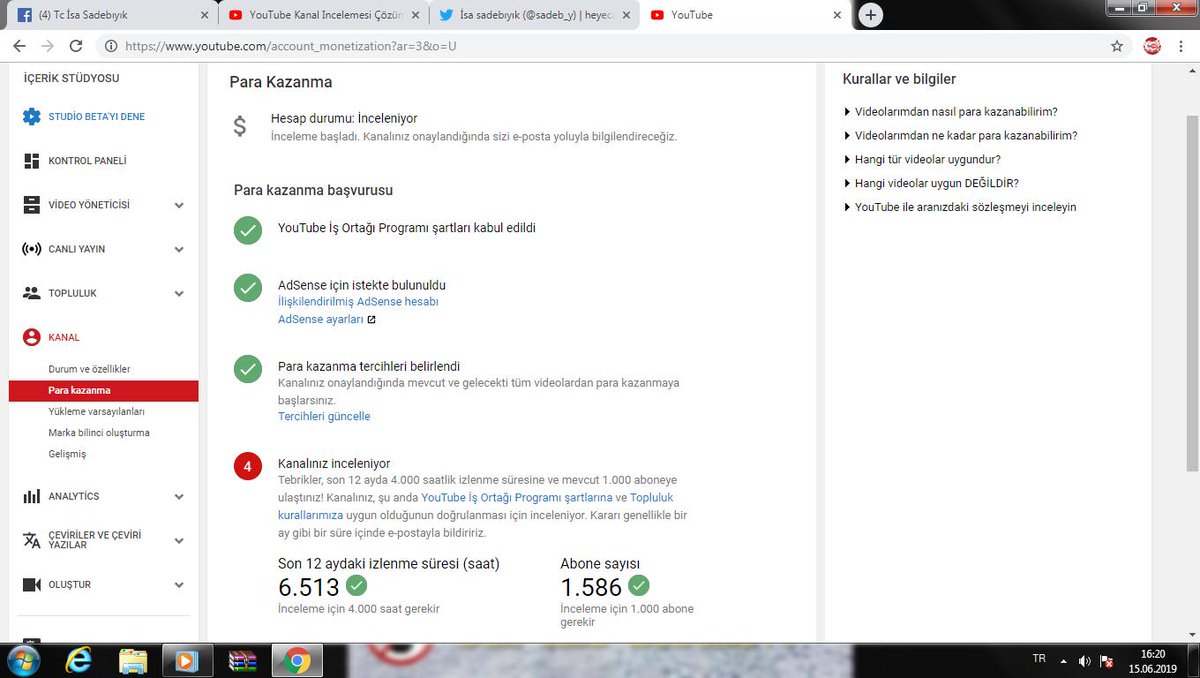Expand Oluştur chevron
Image resolution: width=1200 pixels, height=678 pixels.
point(179,584)
